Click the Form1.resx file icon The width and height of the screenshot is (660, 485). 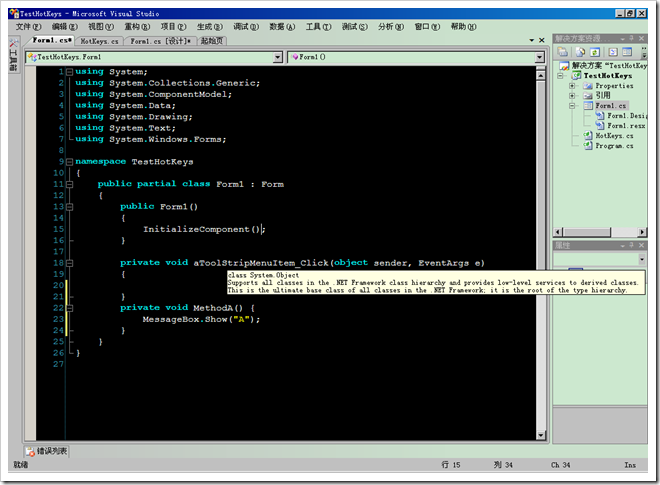[x=600, y=125]
